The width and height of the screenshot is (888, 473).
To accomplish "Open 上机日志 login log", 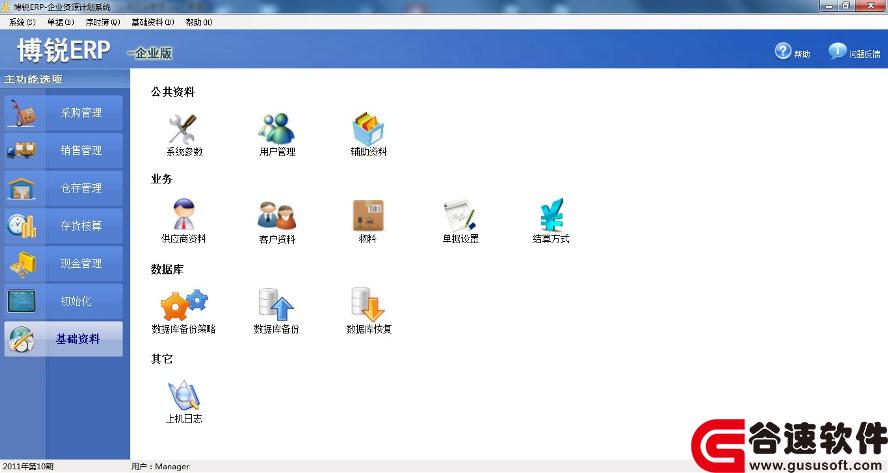I will click(183, 395).
